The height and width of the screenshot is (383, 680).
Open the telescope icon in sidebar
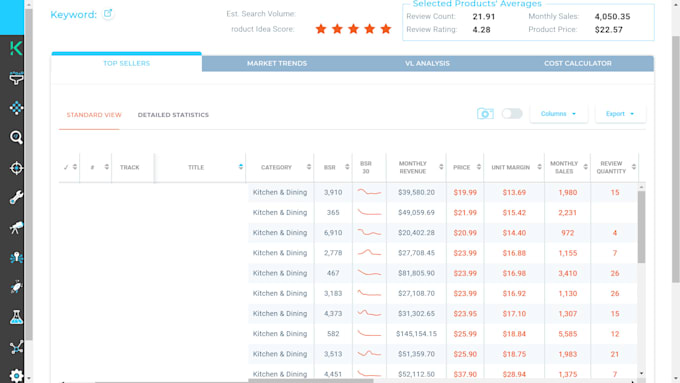(16, 227)
